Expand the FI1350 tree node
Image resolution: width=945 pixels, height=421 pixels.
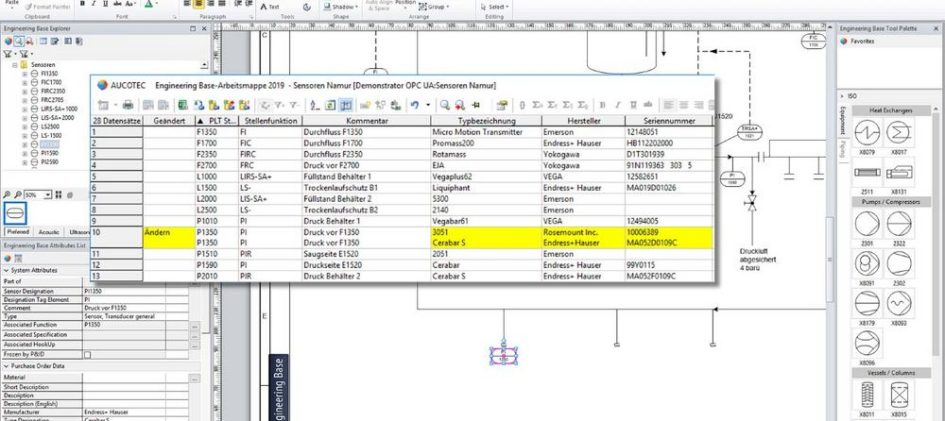pyautogui.click(x=25, y=73)
